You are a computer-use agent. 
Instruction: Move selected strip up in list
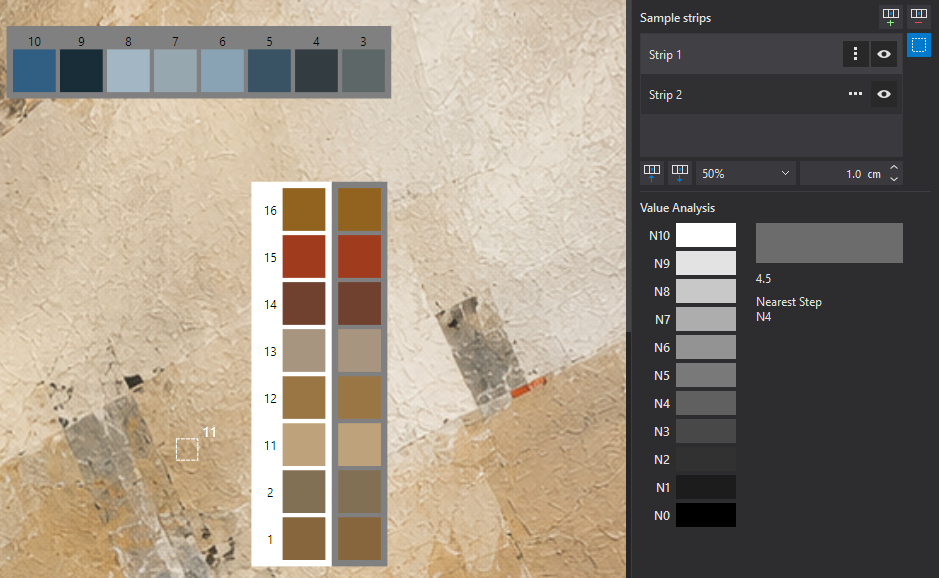coord(652,173)
